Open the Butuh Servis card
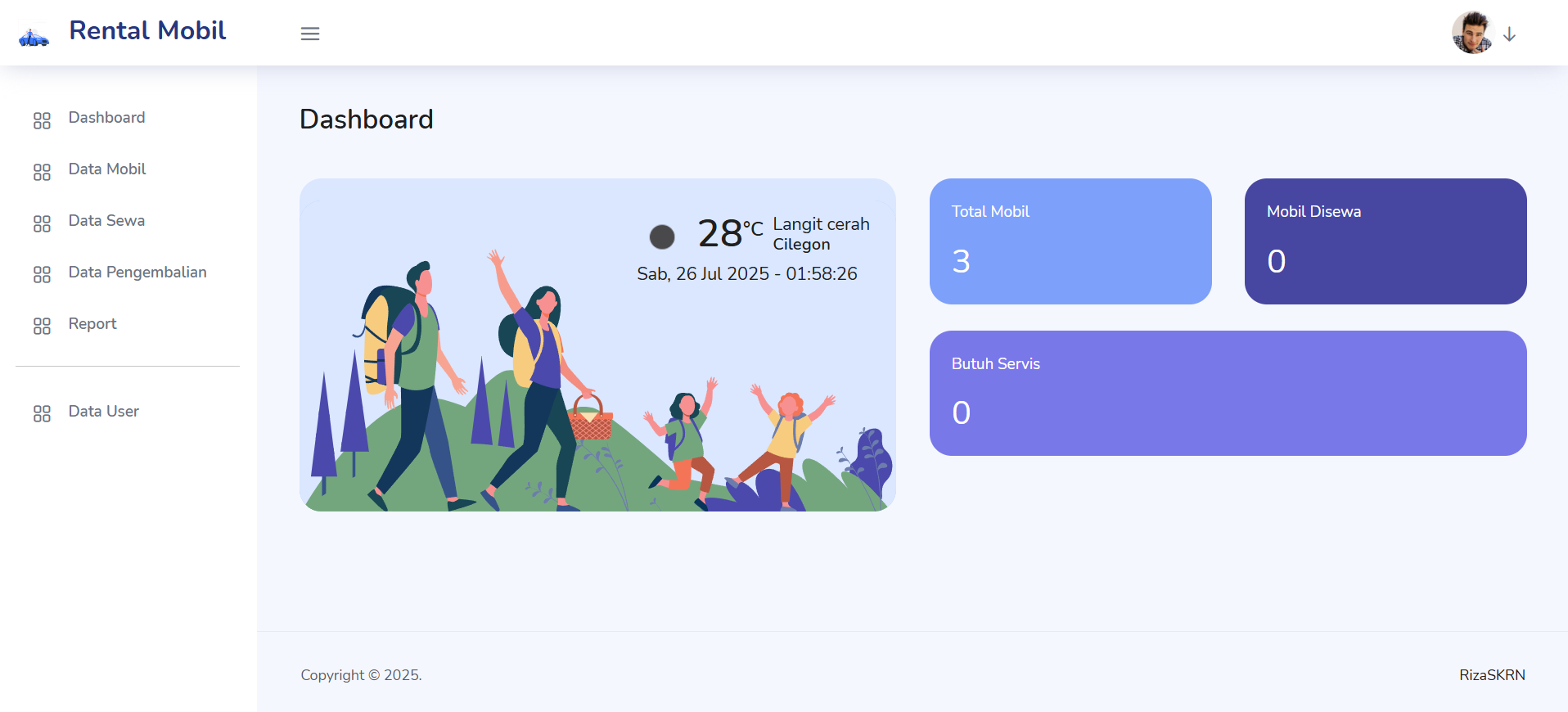This screenshot has width=1568, height=712. [x=1228, y=393]
